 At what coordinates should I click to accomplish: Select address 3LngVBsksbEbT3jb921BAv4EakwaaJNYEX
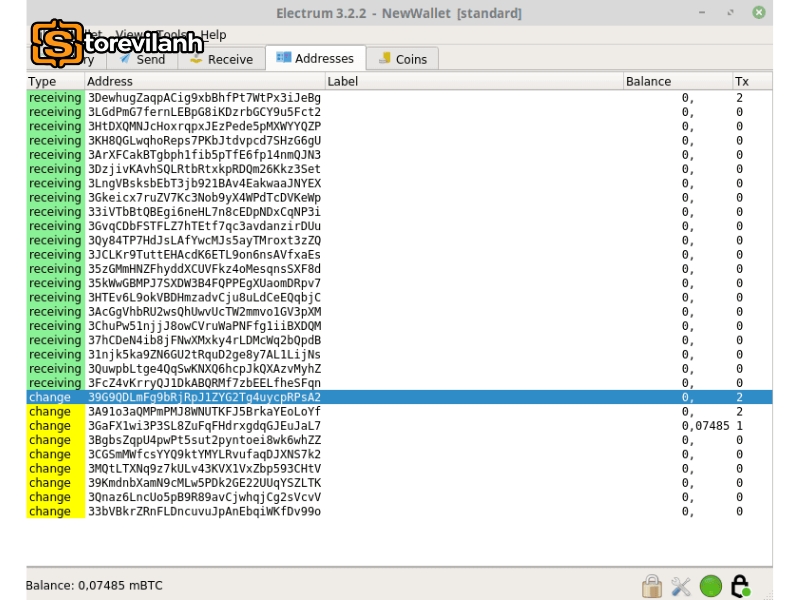coord(204,183)
